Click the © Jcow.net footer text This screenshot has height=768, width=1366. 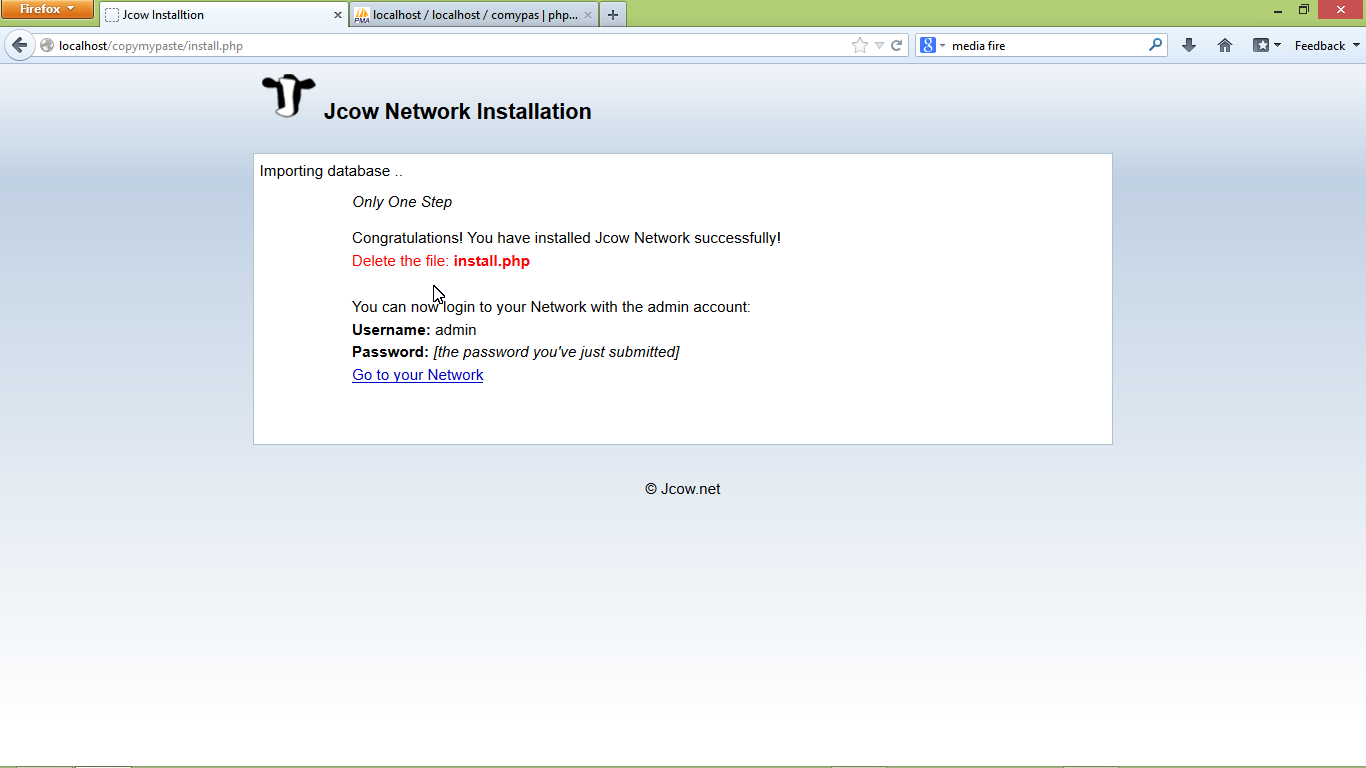(x=683, y=489)
